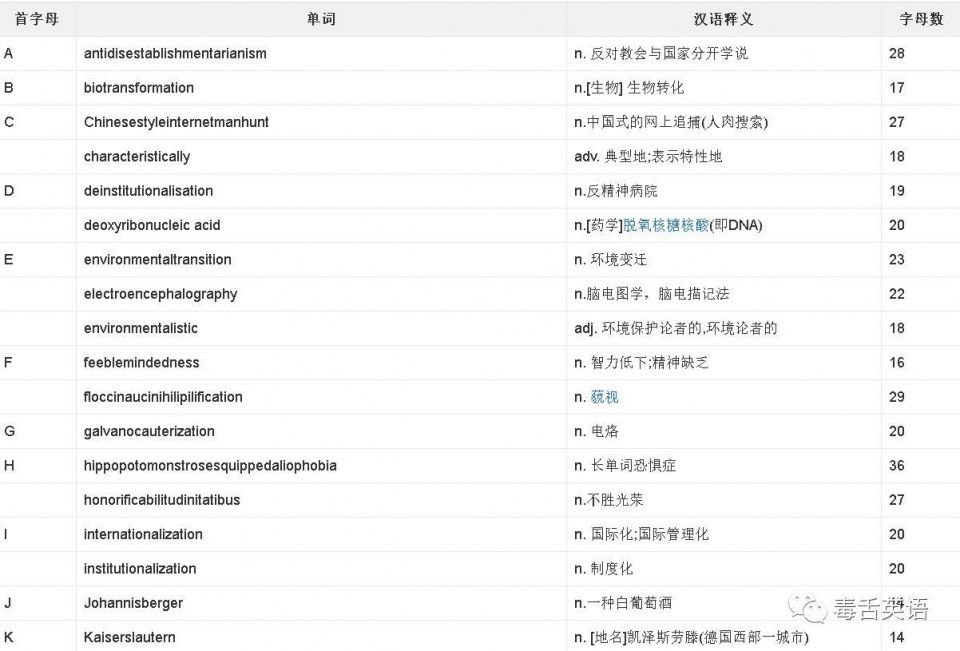The height and width of the screenshot is (651, 960).
Task: Click the 字母数 column header
Action: (921, 19)
